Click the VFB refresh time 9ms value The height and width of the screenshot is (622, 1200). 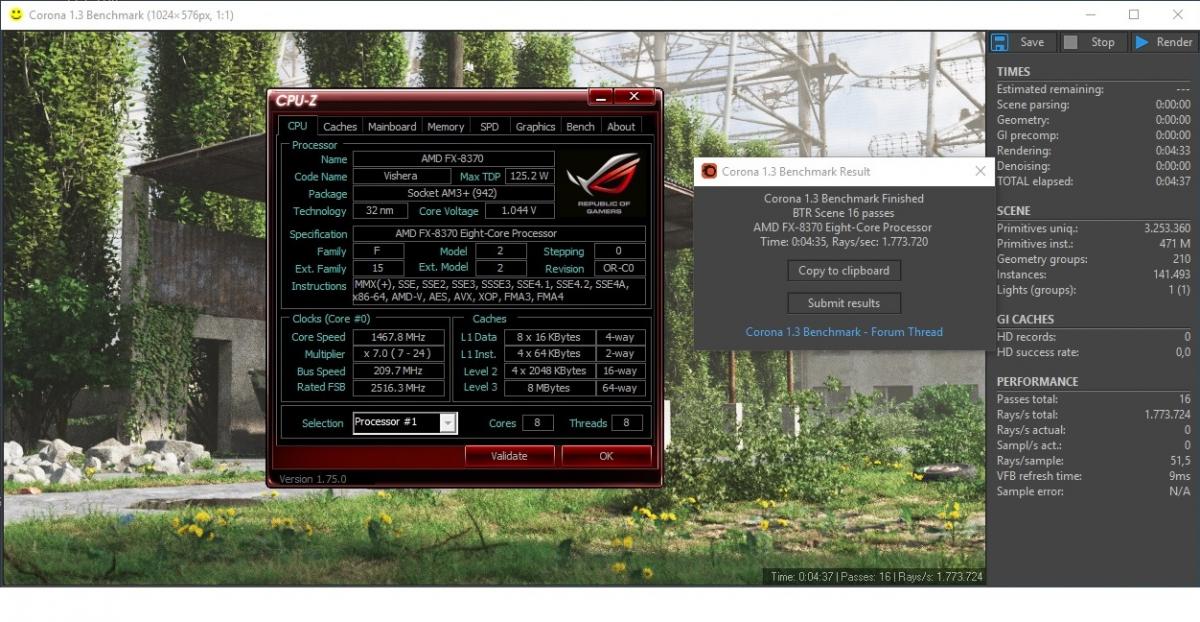[1180, 476]
